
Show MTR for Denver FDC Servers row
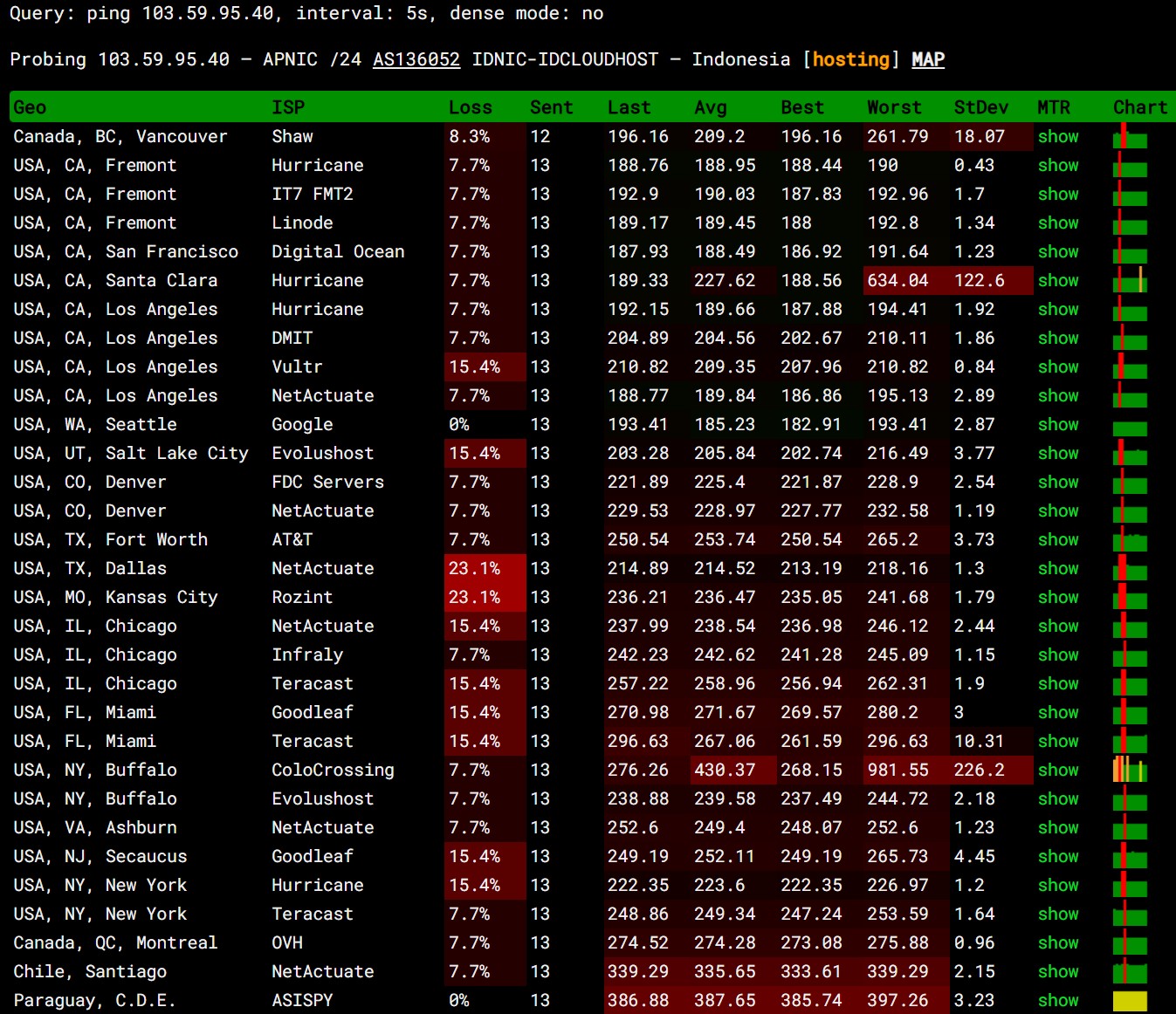click(1058, 482)
